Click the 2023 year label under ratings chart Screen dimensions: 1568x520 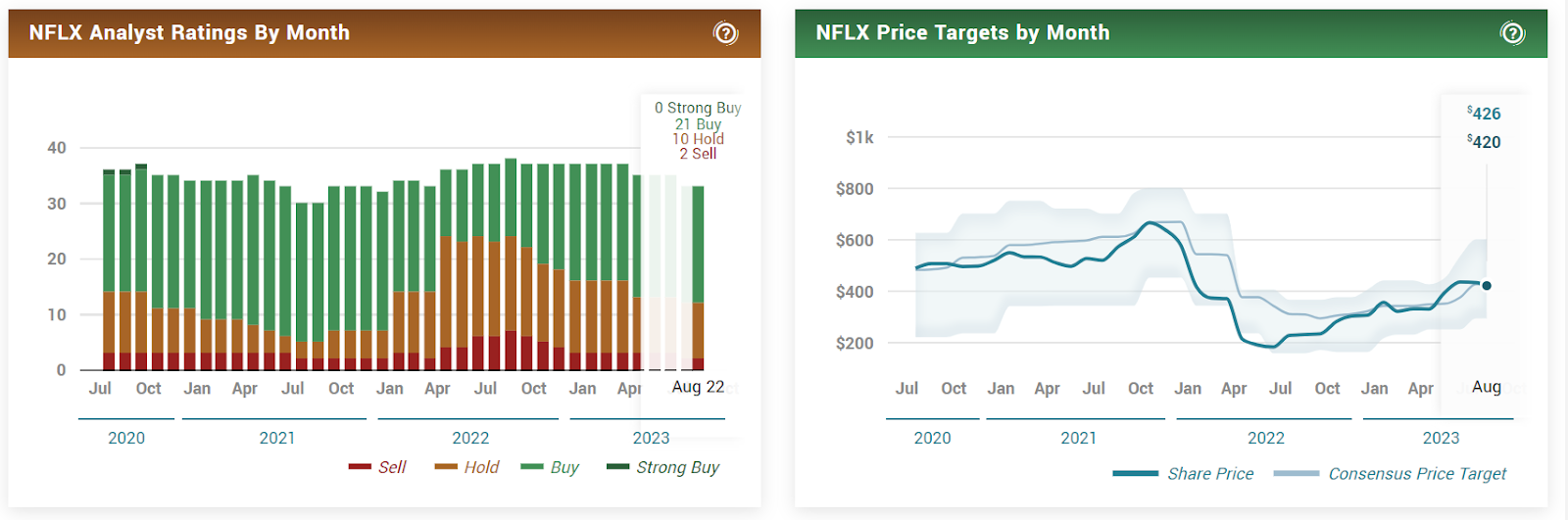(651, 438)
